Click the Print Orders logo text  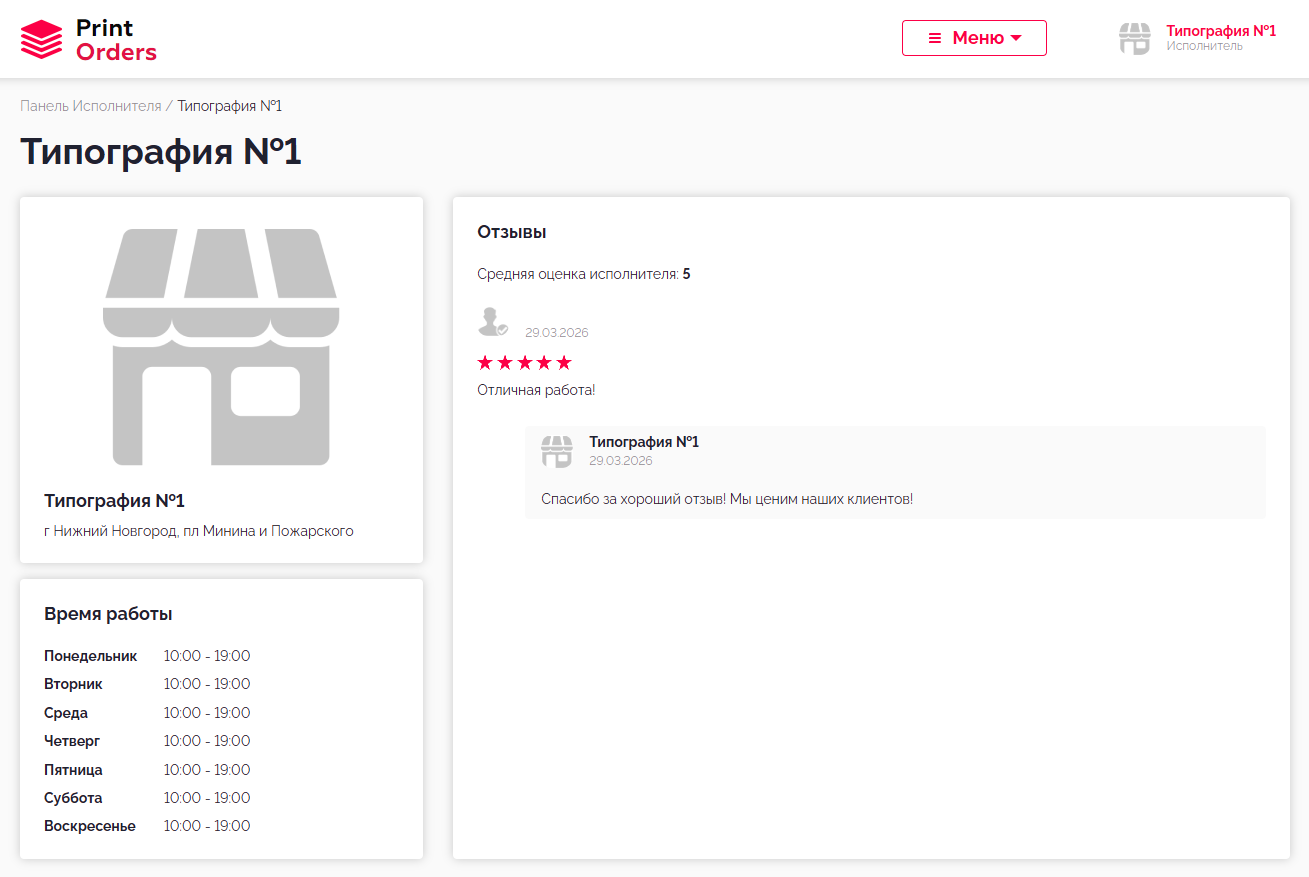pyautogui.click(x=116, y=40)
